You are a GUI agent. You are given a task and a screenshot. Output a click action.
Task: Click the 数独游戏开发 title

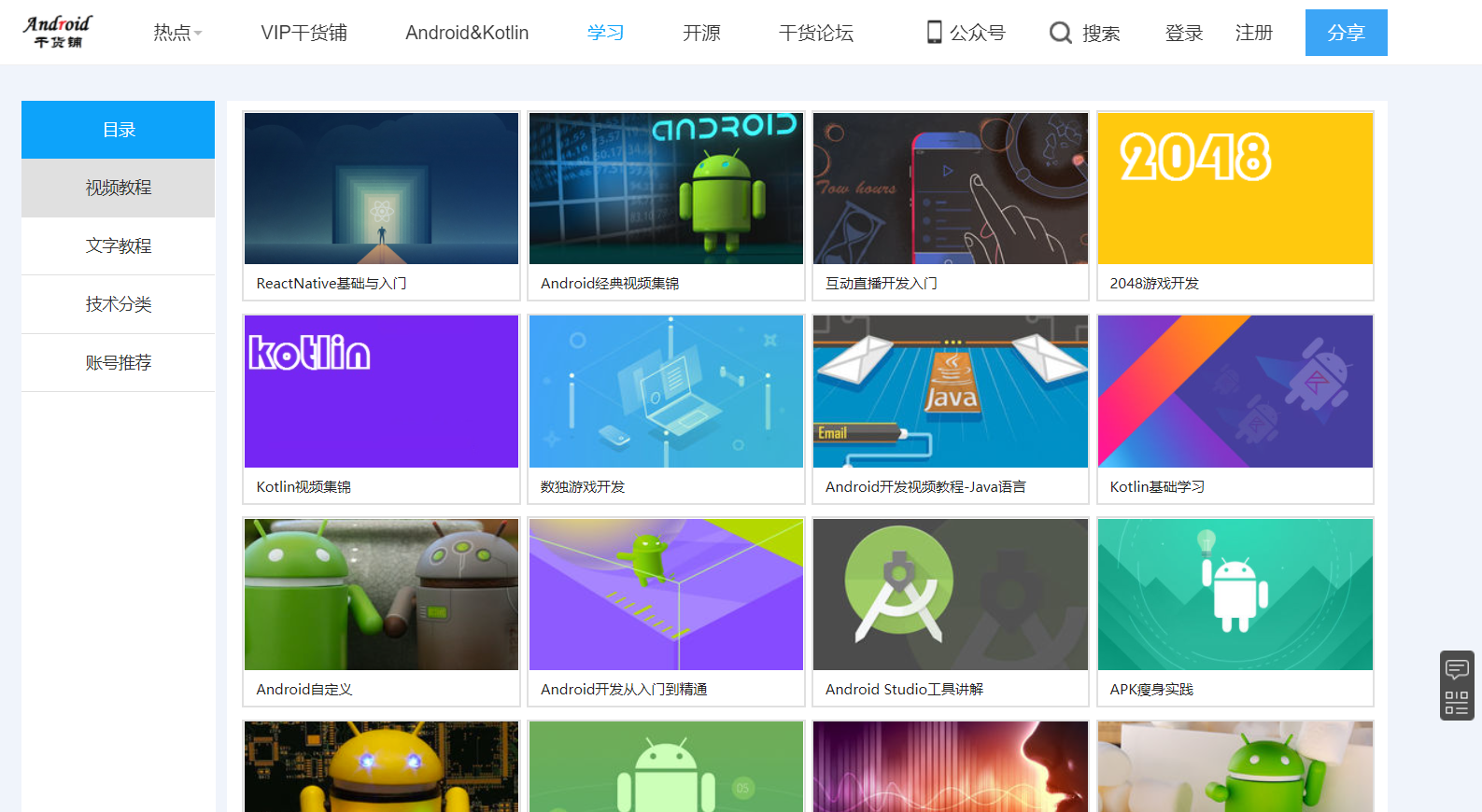point(583,487)
